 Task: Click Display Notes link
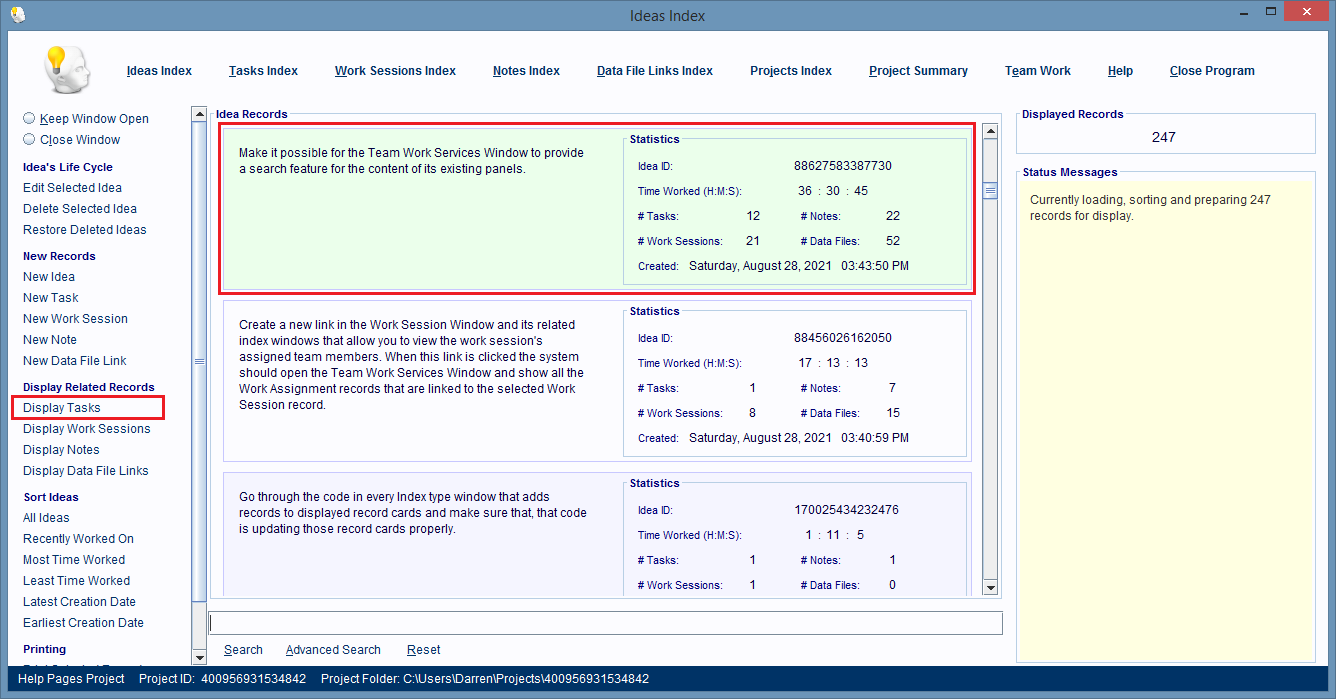(61, 450)
